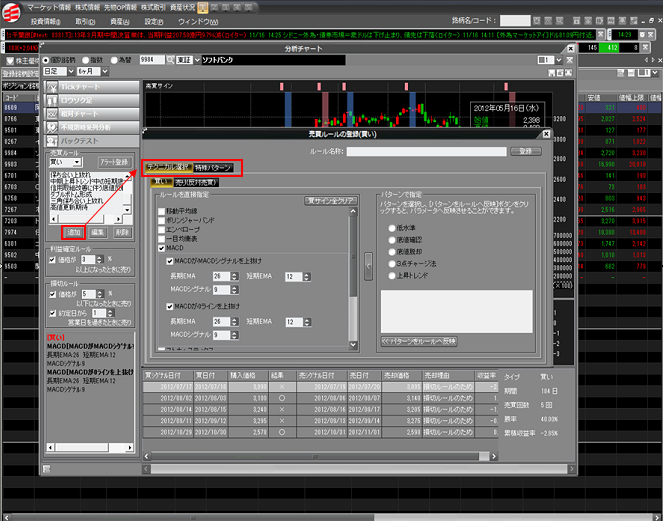Click the rule checklist vertical scrollbar
Screen dimensions: 663x521
pyautogui.click(x=353, y=277)
